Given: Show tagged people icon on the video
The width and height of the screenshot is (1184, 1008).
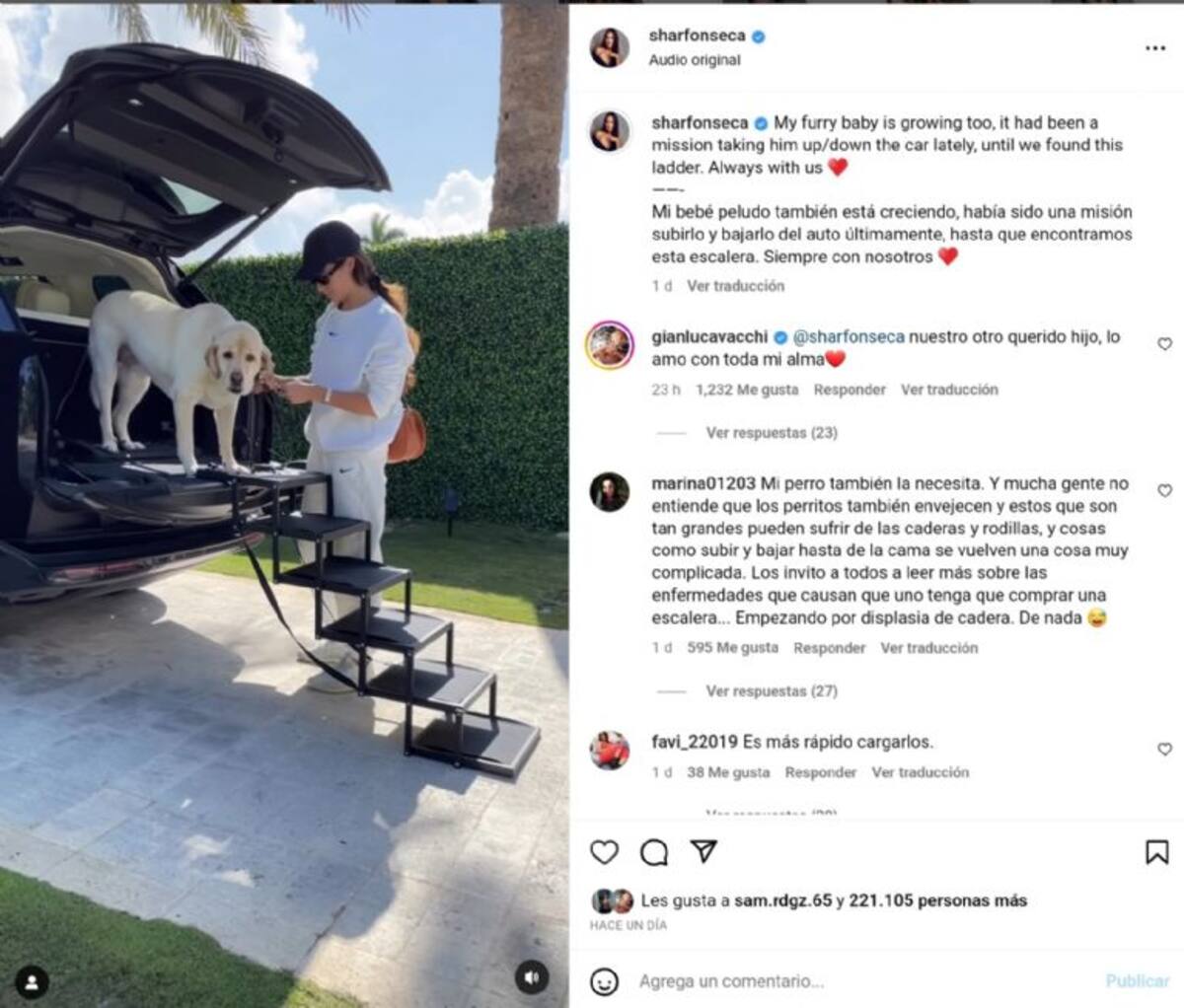Looking at the screenshot, I should [x=32, y=981].
